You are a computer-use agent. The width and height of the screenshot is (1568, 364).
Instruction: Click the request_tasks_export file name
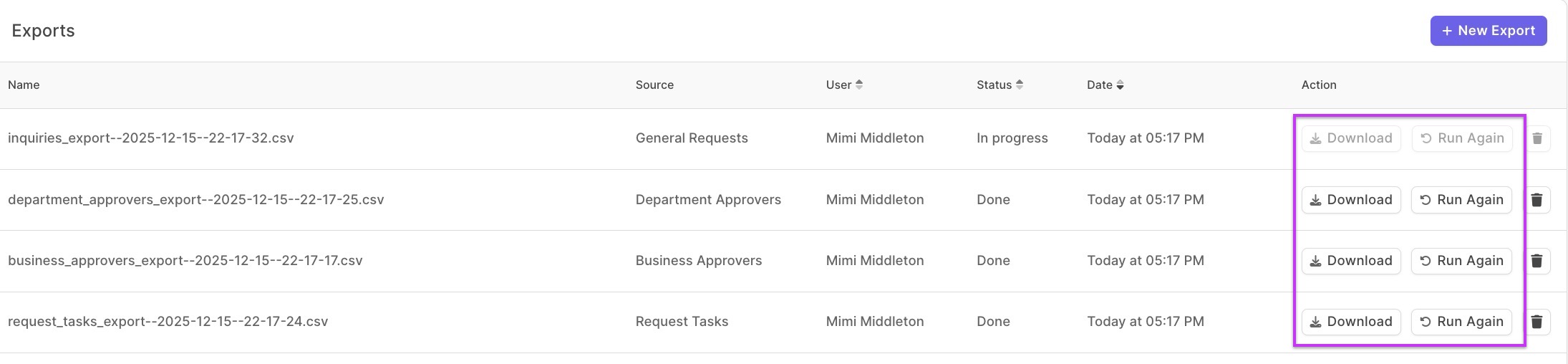pos(168,322)
